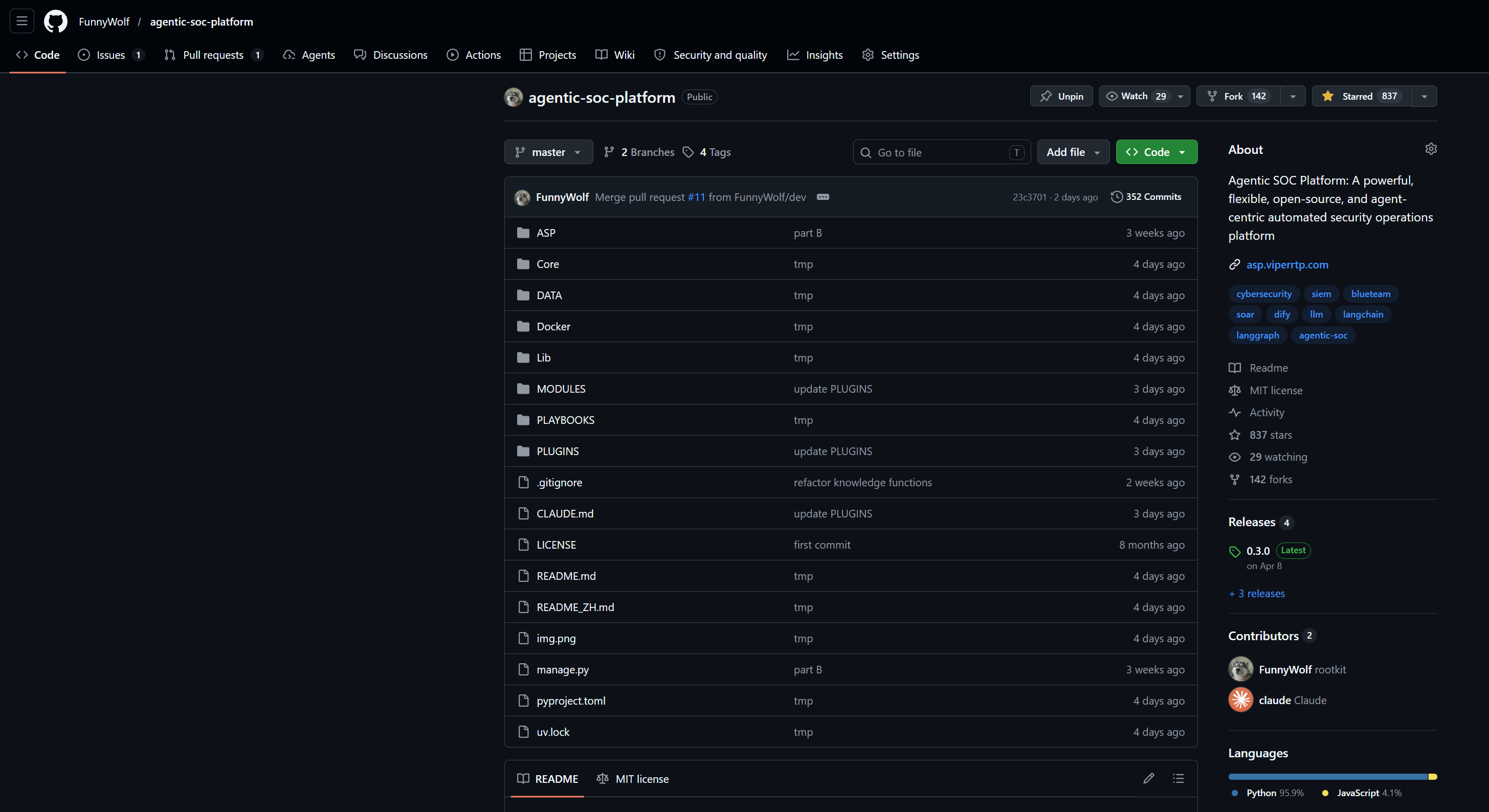The width and height of the screenshot is (1489, 812).
Task: Click the uv.lock file icon
Action: (x=523, y=732)
